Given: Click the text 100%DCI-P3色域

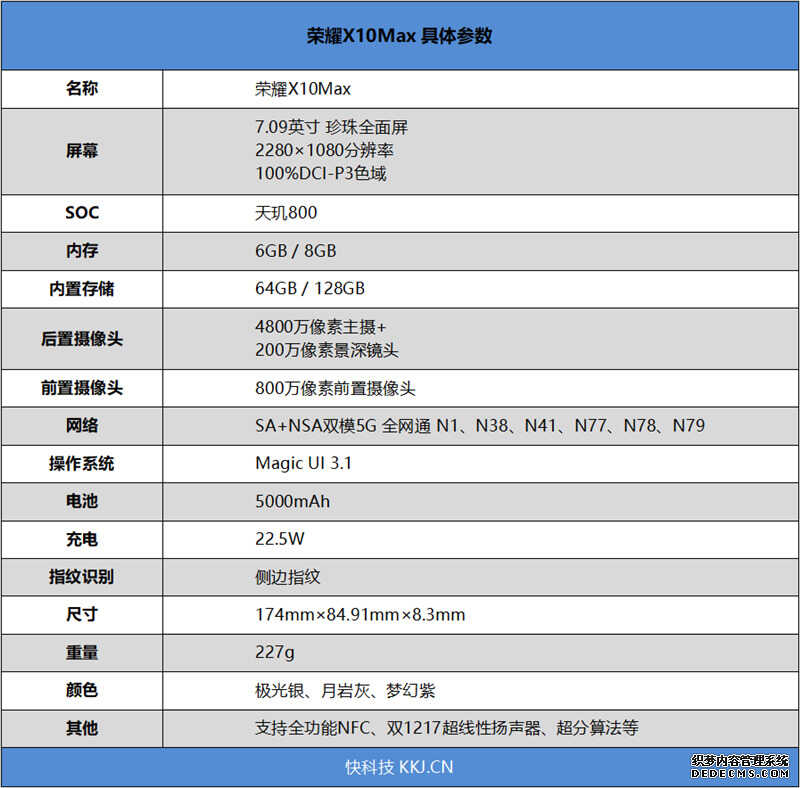Looking at the screenshot, I should pos(320,174).
